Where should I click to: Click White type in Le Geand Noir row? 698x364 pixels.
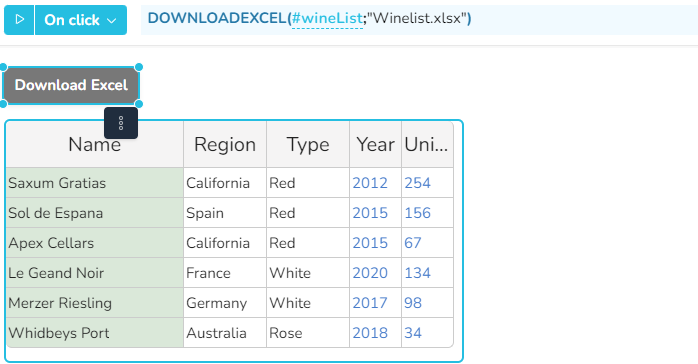(x=308, y=273)
